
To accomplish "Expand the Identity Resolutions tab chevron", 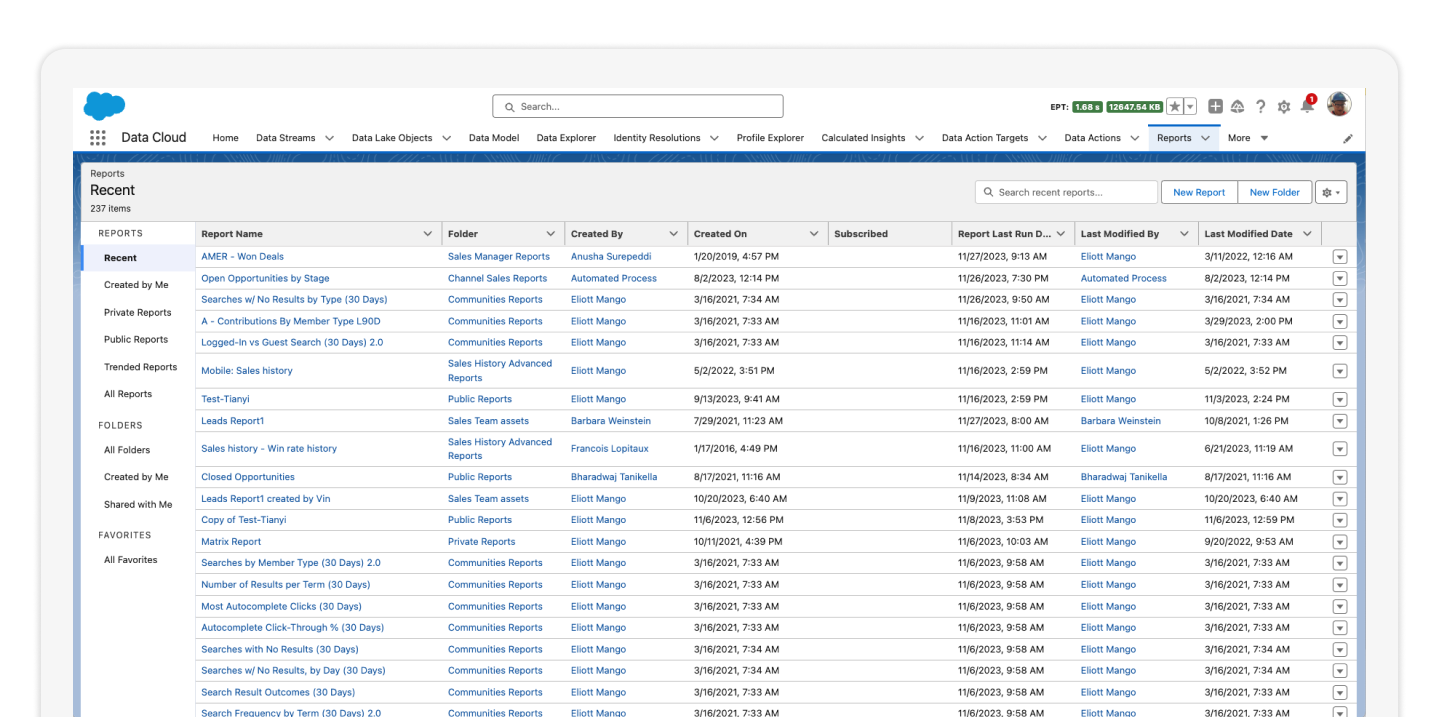I will click(x=714, y=139).
